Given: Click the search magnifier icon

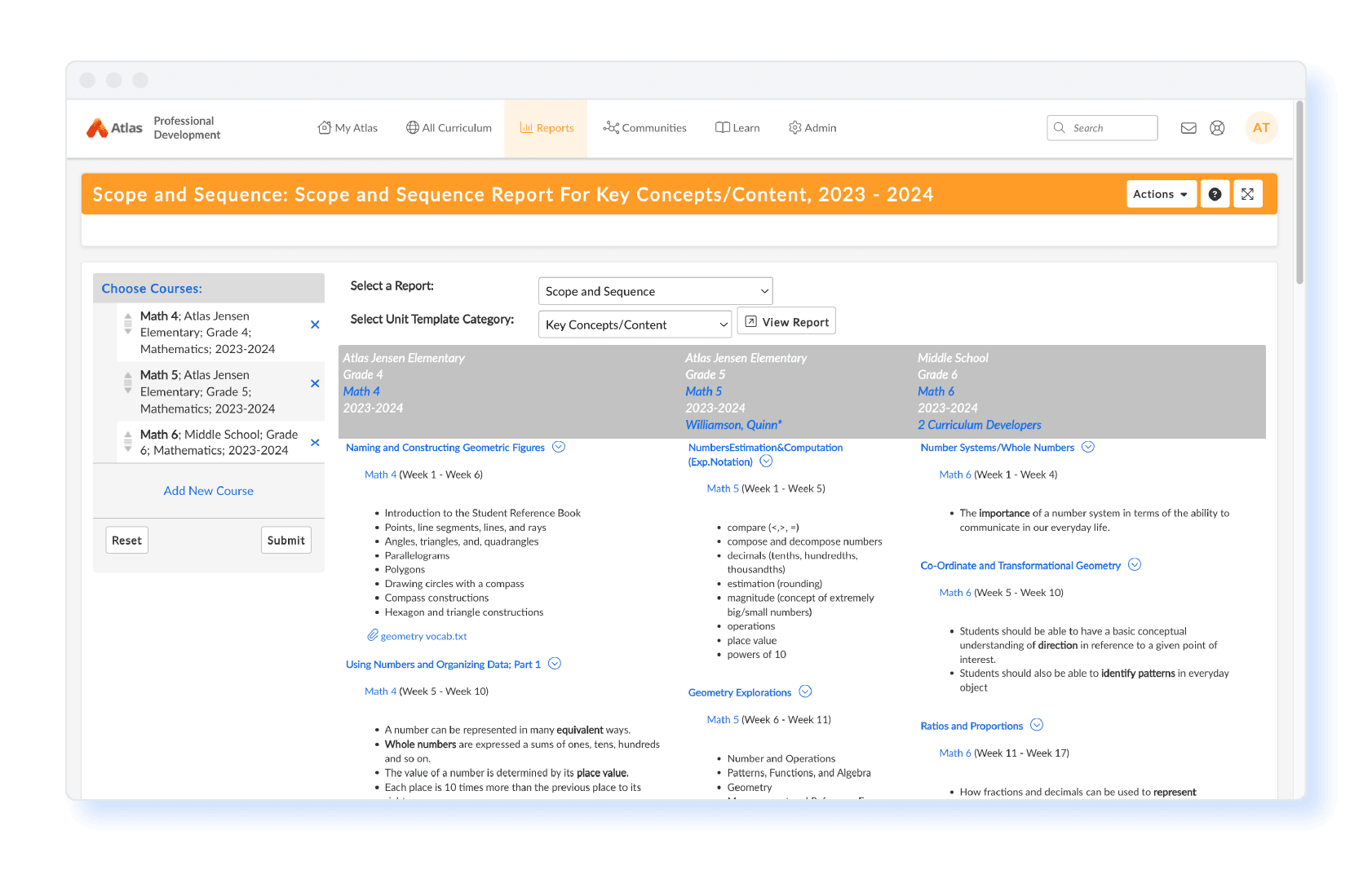Looking at the screenshot, I should 1060,128.
